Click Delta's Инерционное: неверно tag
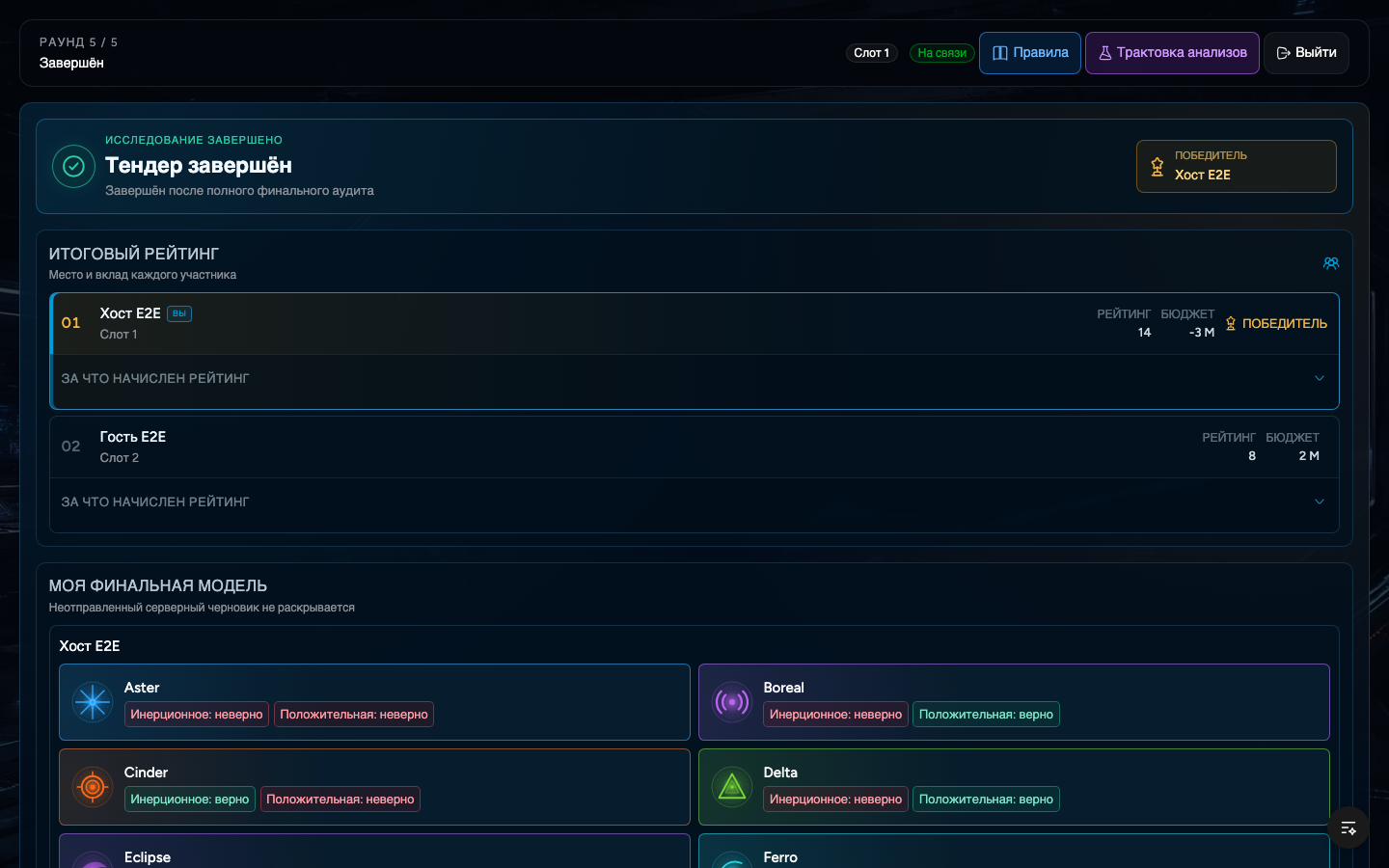The width and height of the screenshot is (1389, 868). click(x=835, y=800)
